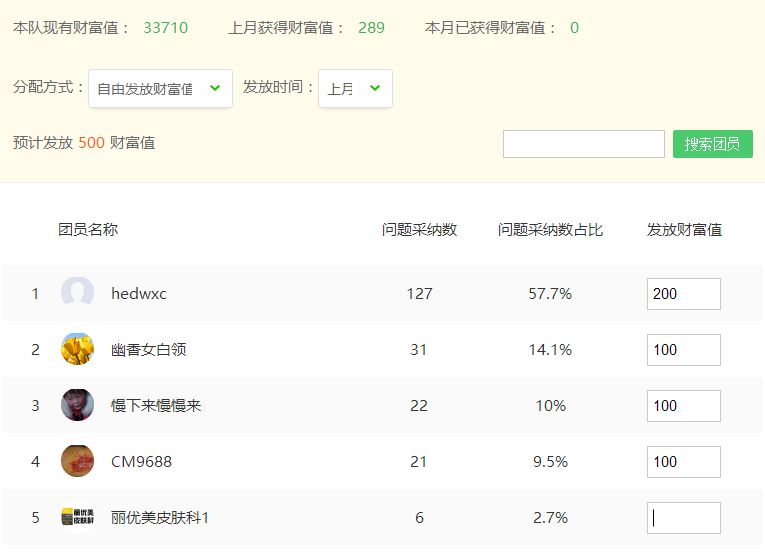765x555 pixels.
Task: Click the adoption count 31
Action: [419, 350]
